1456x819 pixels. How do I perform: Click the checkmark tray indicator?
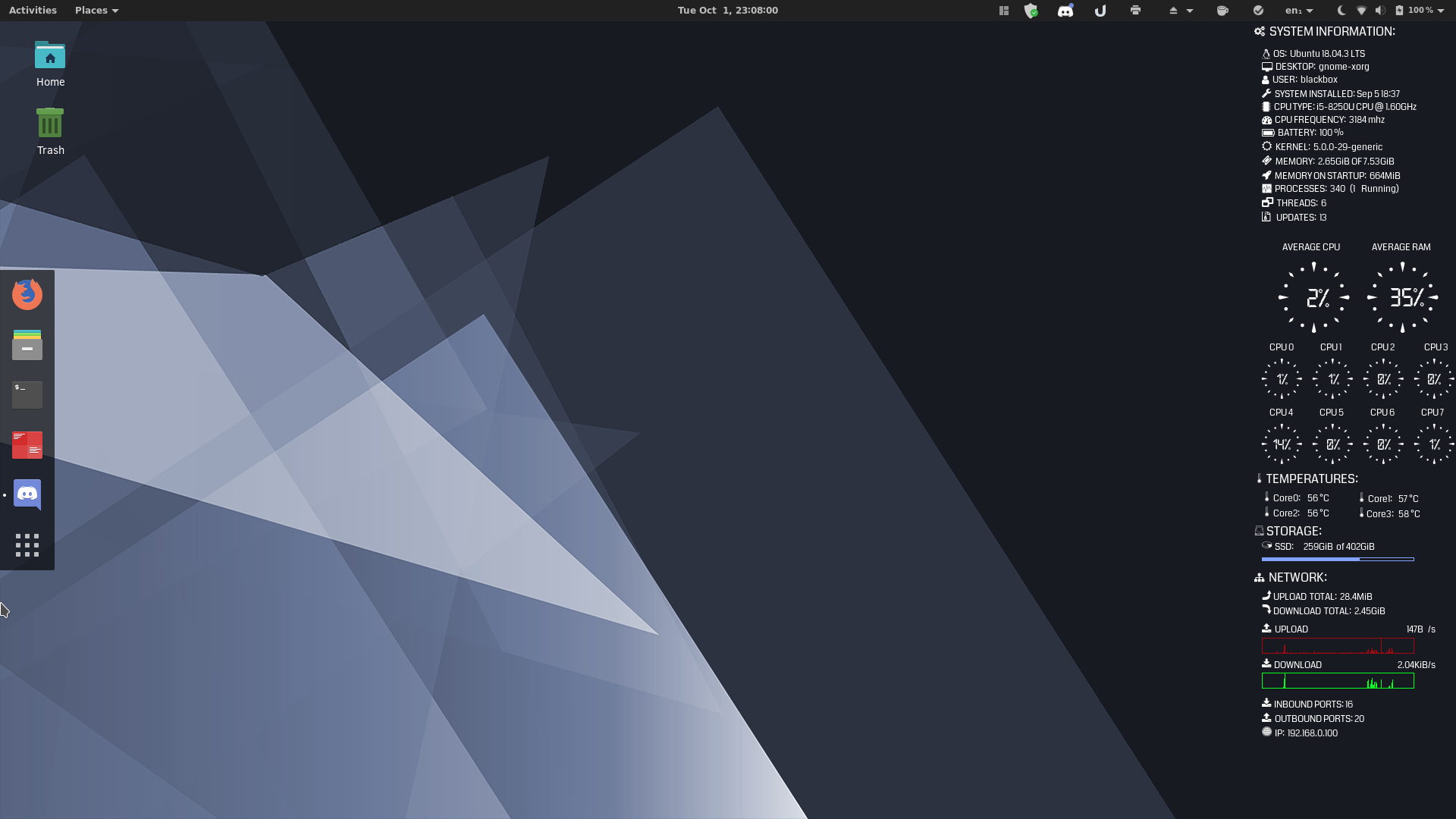point(1258,11)
